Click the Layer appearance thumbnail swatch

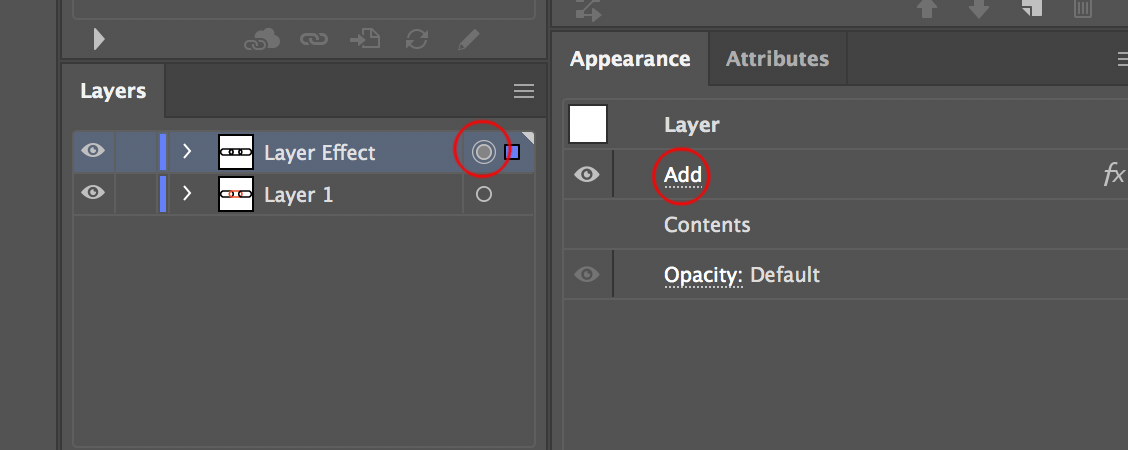tap(588, 124)
